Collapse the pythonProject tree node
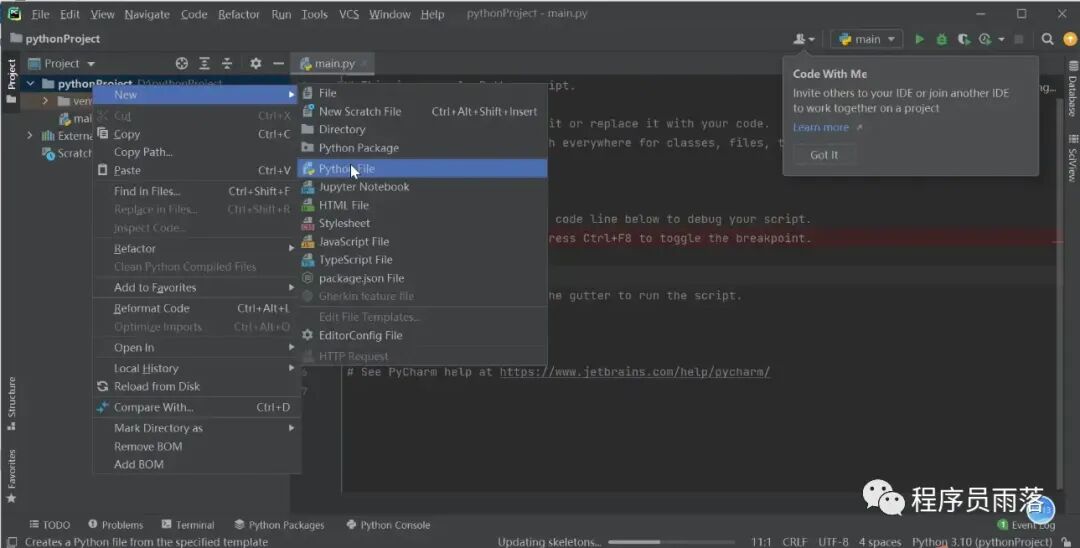This screenshot has width=1080, height=548. pyautogui.click(x=30, y=84)
